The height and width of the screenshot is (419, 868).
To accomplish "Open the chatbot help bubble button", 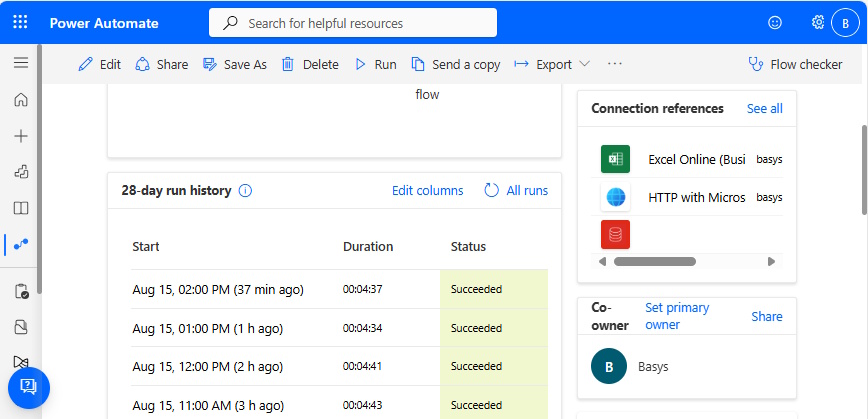I will click(x=29, y=387).
